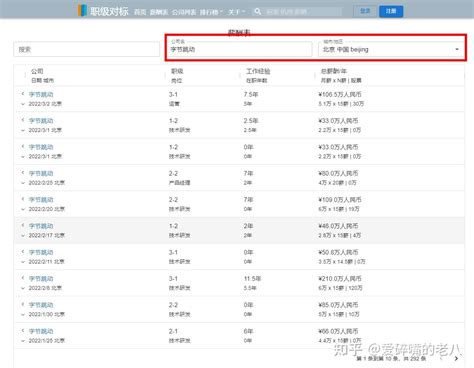
Task: Open 字节跳动 link in the 2022/1/30 row
Action: tap(41, 305)
